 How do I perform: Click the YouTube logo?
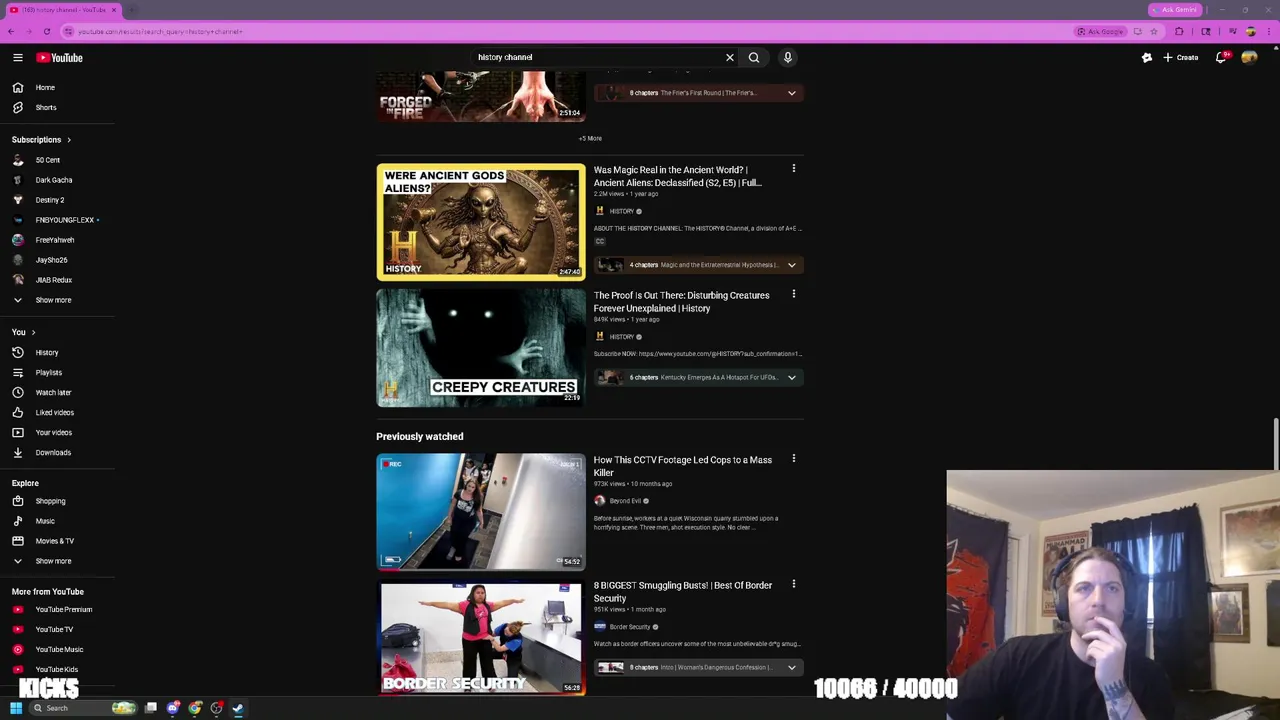pyautogui.click(x=60, y=58)
